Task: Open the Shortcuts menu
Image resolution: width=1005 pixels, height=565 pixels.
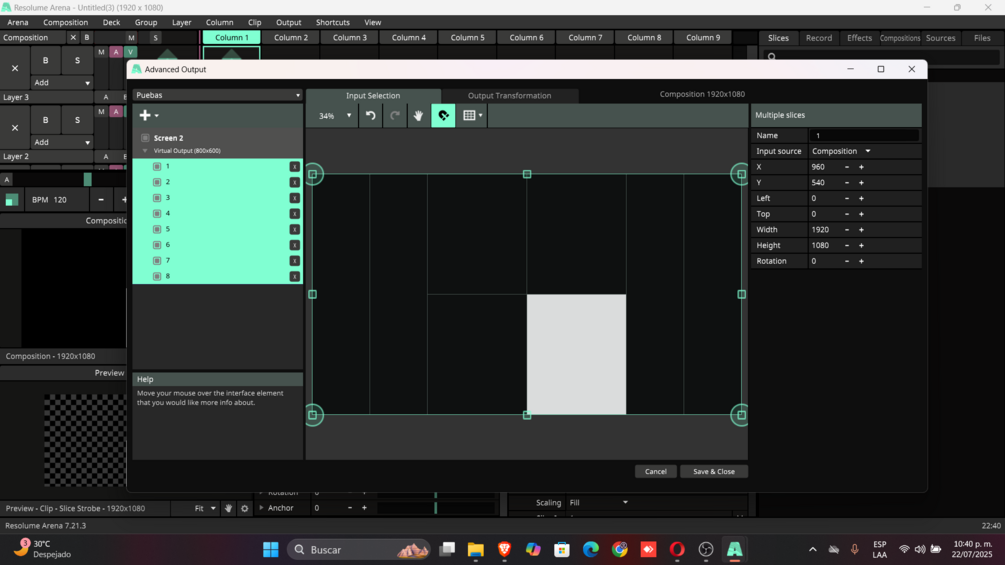Action: tap(333, 22)
